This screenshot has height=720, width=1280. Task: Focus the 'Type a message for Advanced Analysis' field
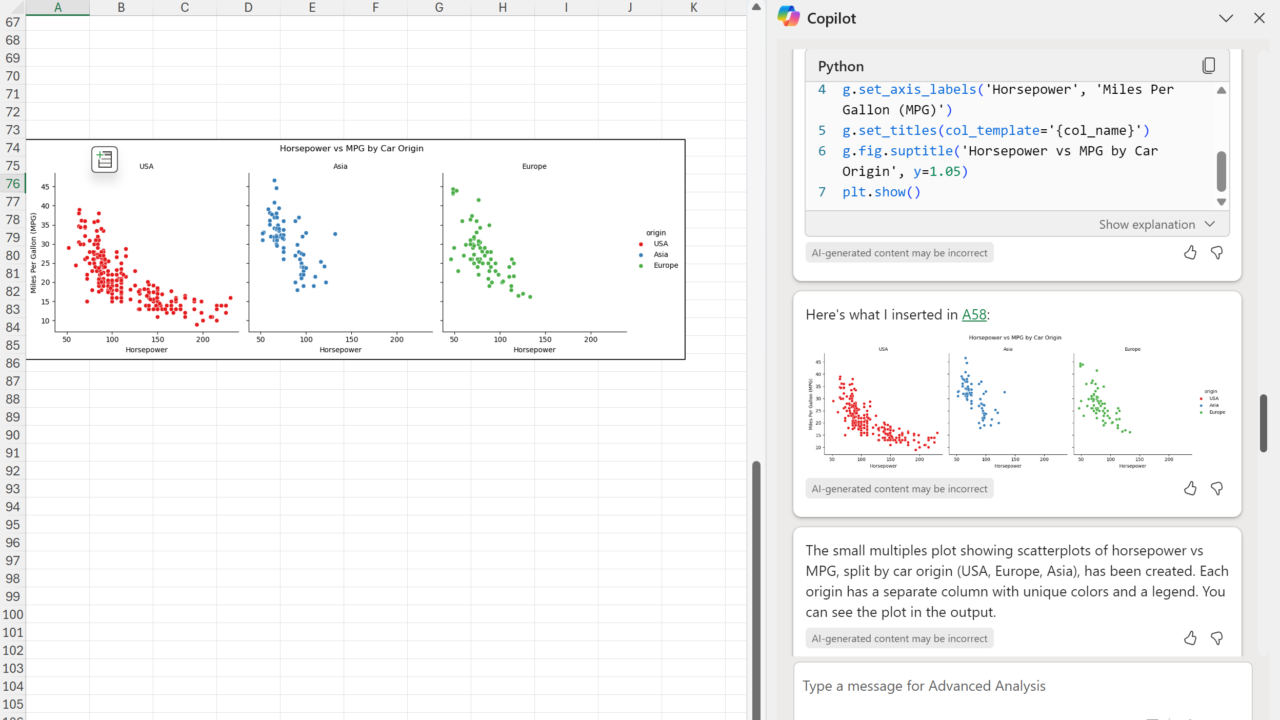coord(1020,686)
